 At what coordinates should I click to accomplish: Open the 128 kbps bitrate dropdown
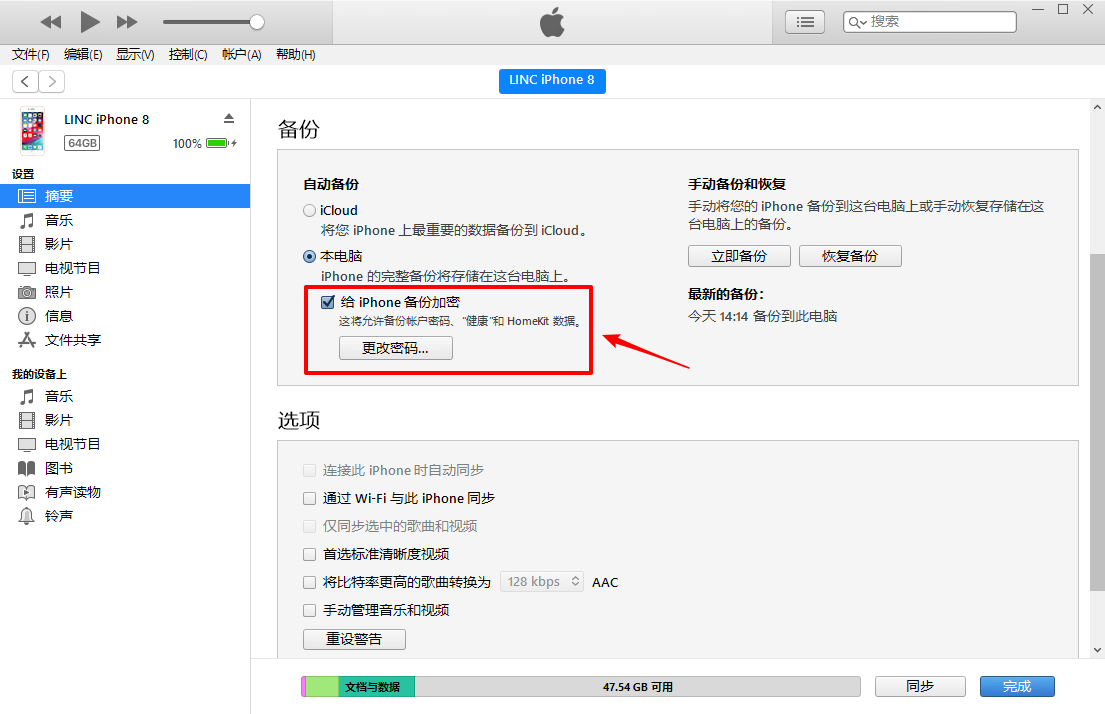[x=541, y=582]
